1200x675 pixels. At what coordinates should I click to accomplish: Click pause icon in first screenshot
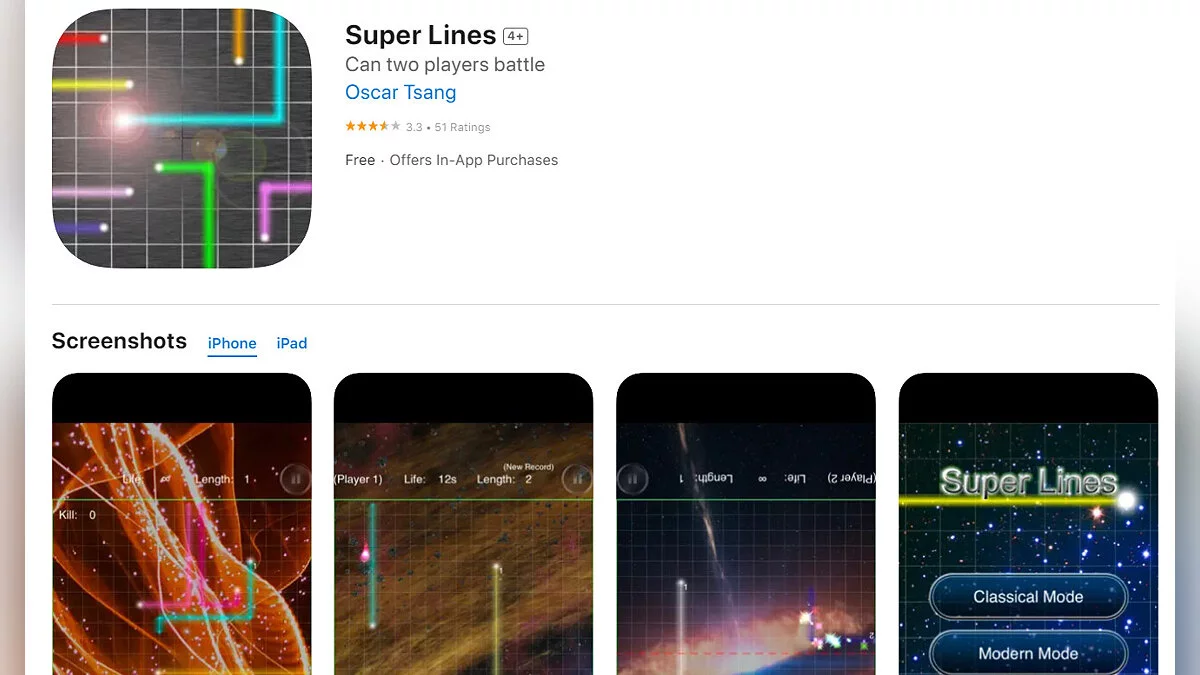[x=294, y=479]
